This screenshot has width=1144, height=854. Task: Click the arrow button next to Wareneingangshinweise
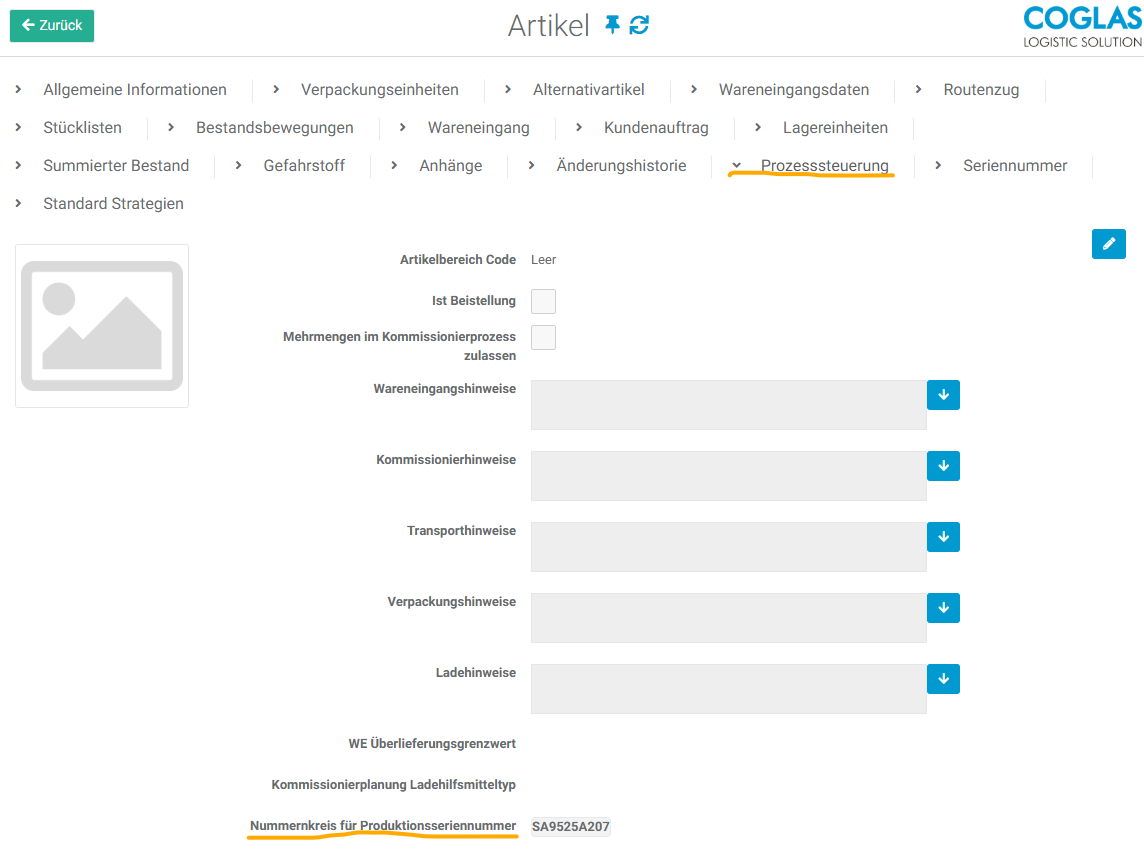[943, 395]
